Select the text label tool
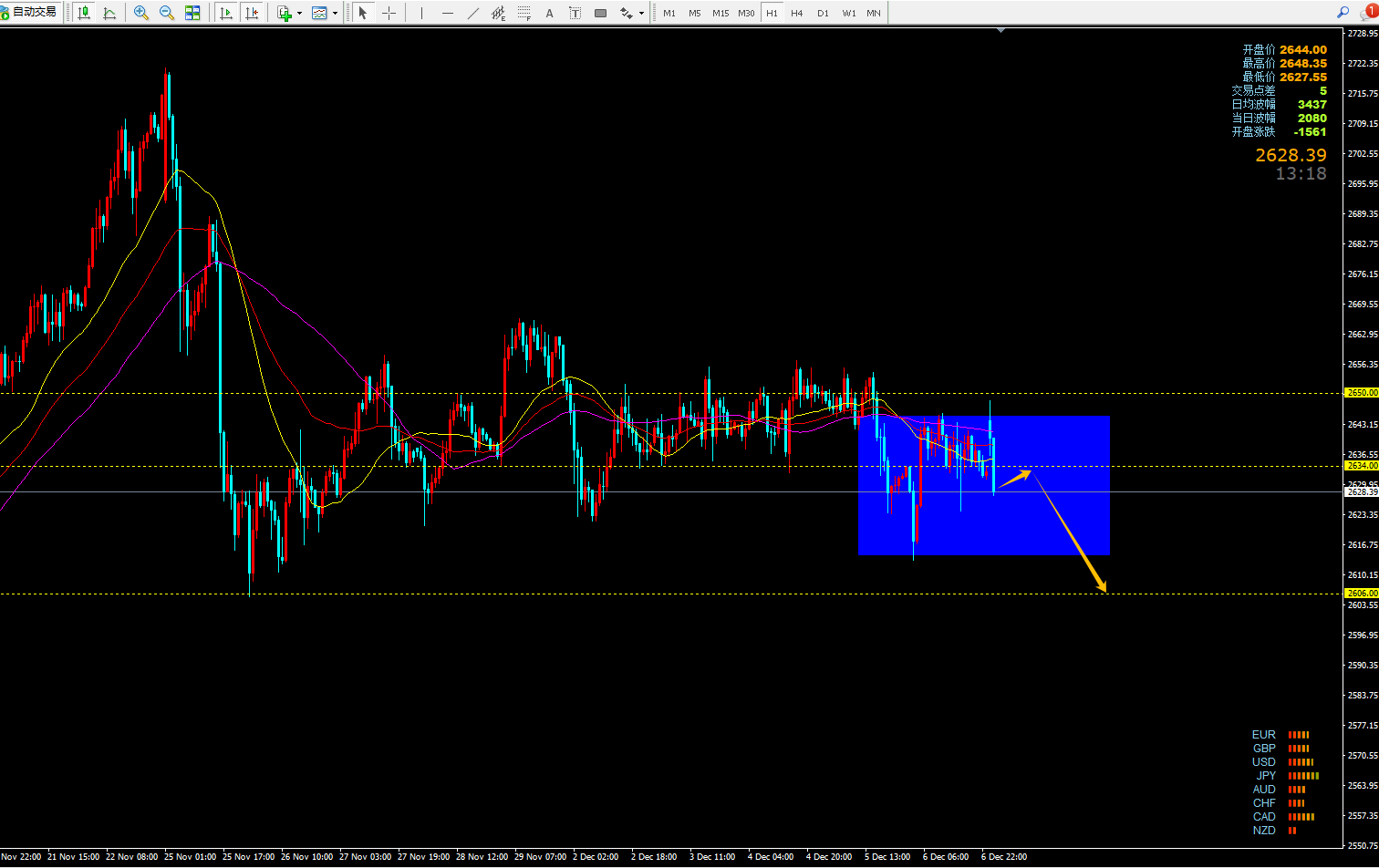Image resolution: width=1379 pixels, height=868 pixels. coord(575,13)
